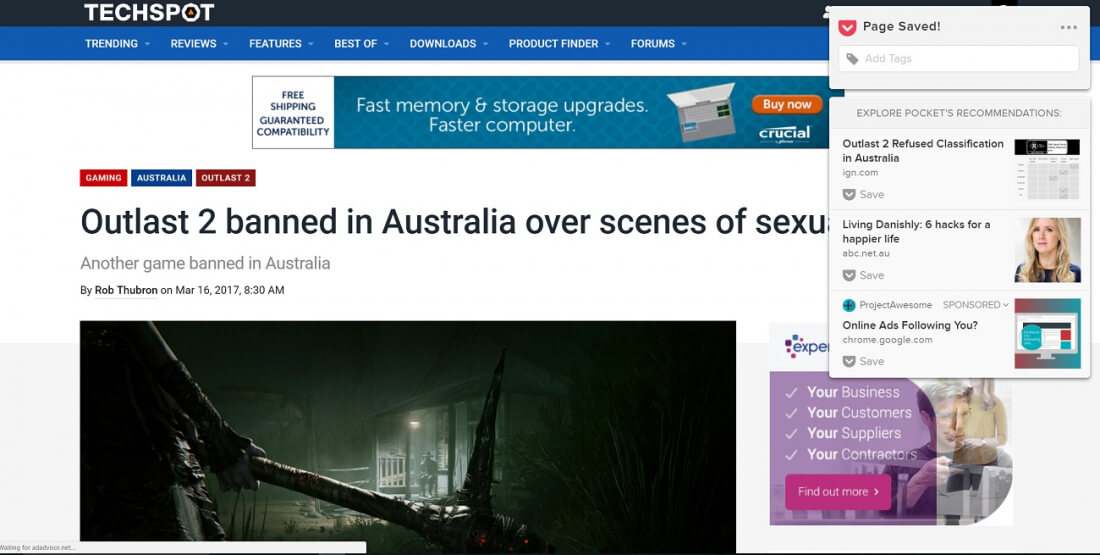1100x555 pixels.
Task: Click Pocket save icon under Online Ads Following You
Action: pos(849,361)
